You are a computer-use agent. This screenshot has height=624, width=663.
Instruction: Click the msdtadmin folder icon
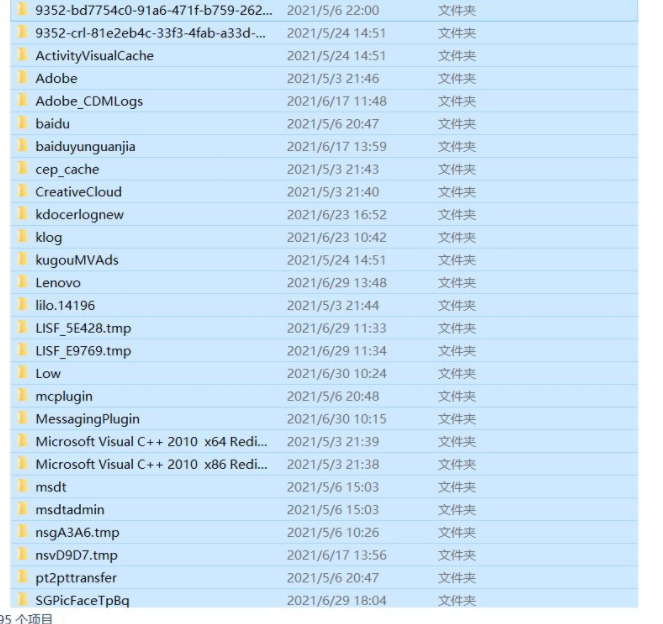coord(22,510)
